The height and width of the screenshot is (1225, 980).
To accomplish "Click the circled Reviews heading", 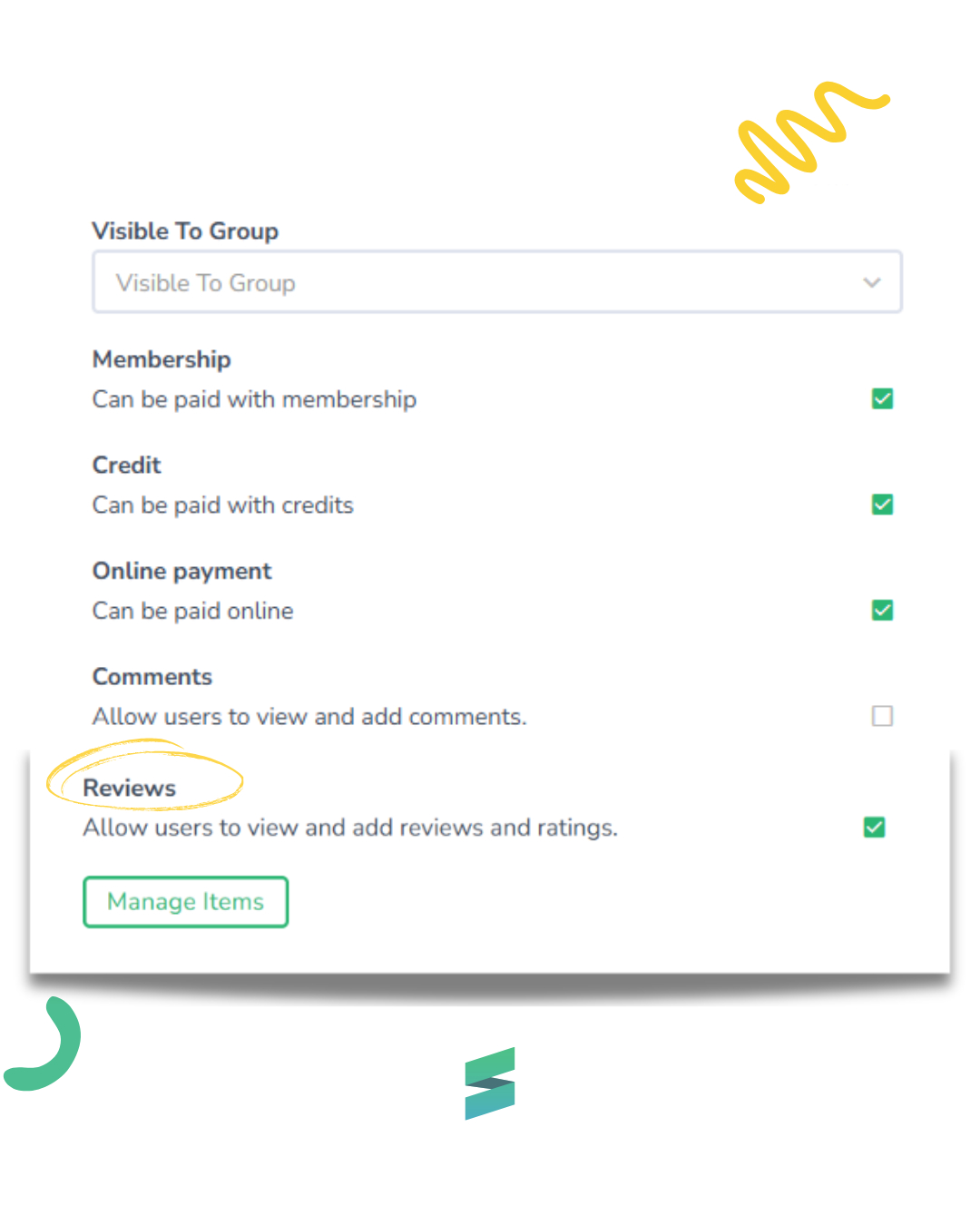I will [130, 788].
